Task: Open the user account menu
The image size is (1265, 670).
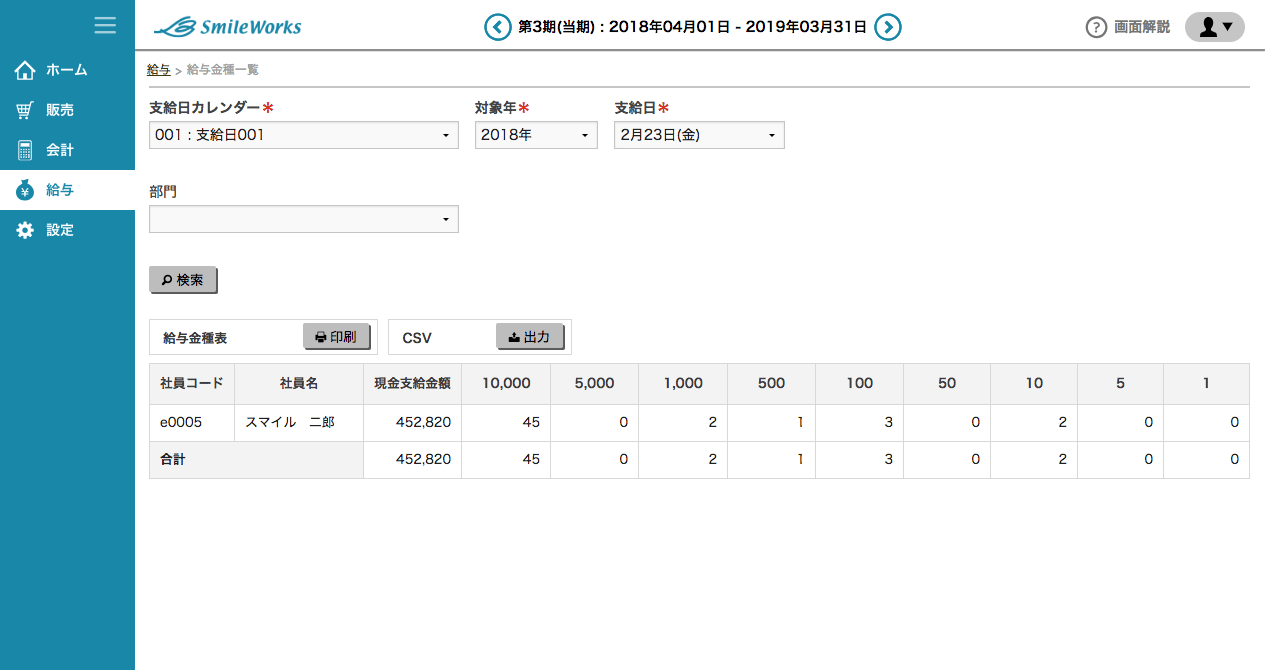Action: click(x=1214, y=27)
